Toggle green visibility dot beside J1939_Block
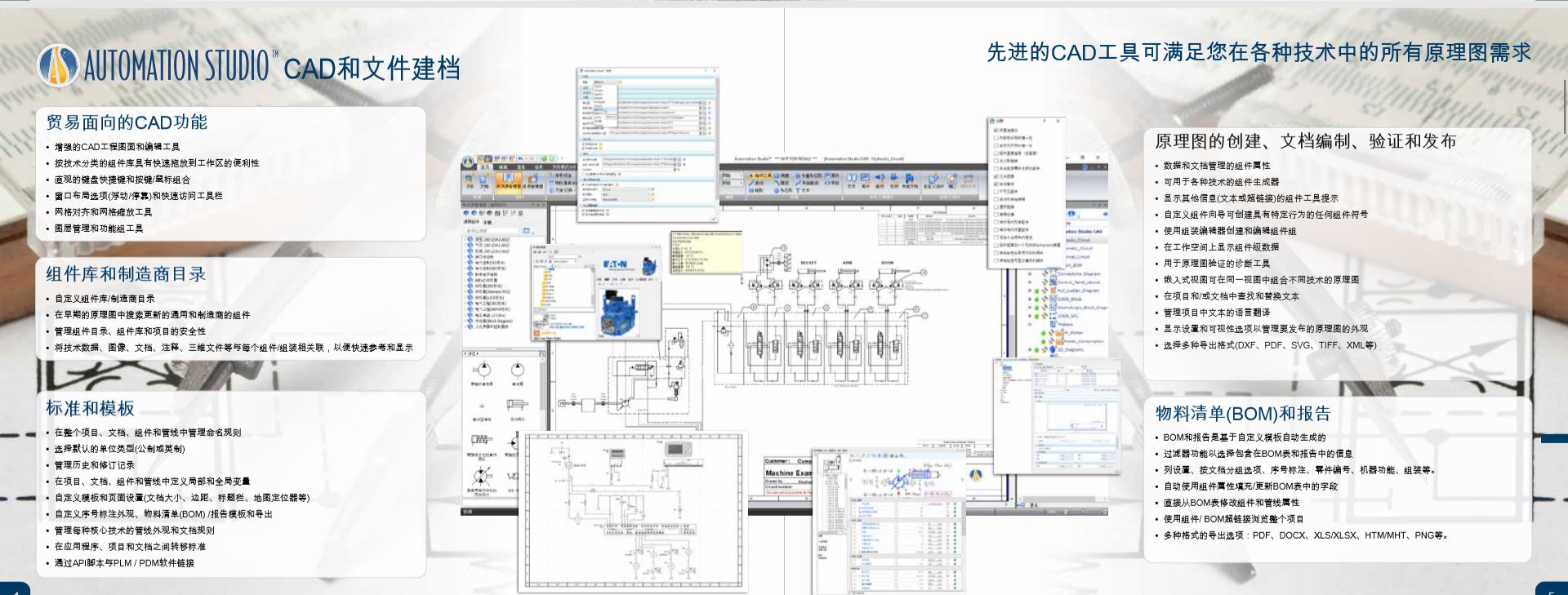Image resolution: width=1568 pixels, height=595 pixels. tap(1036, 299)
